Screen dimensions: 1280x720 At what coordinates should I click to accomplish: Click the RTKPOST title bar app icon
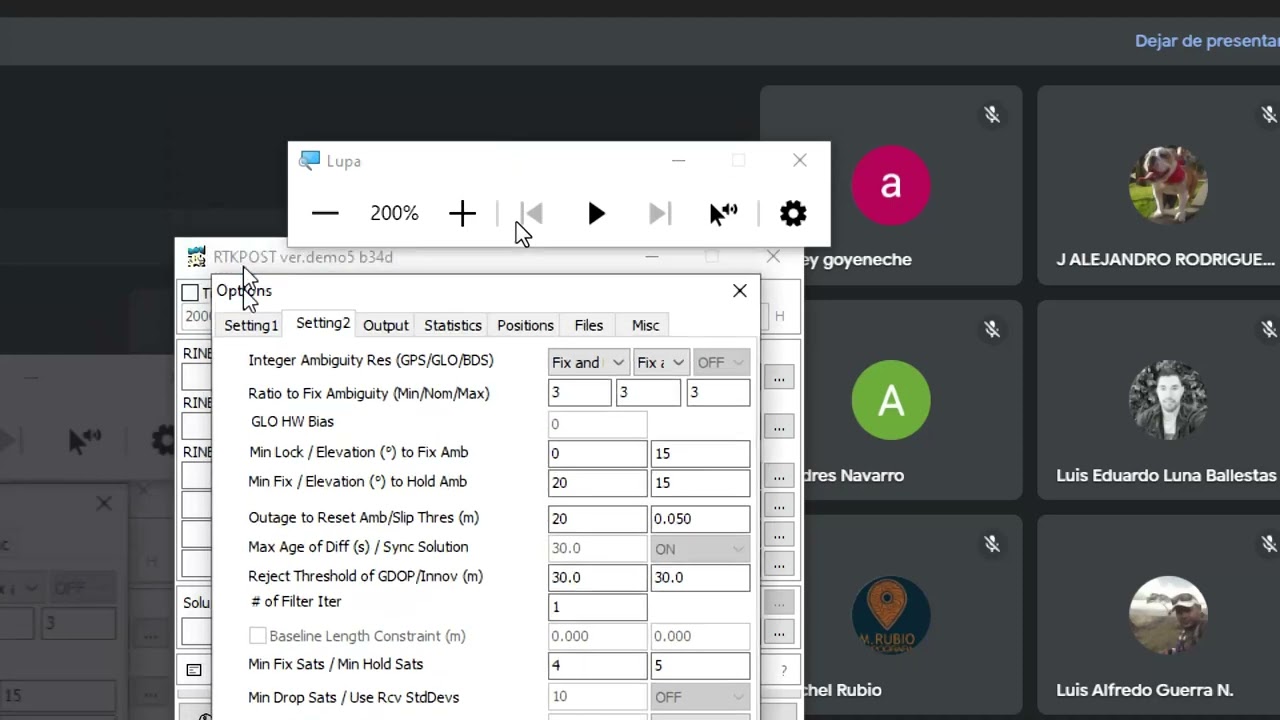tap(197, 257)
